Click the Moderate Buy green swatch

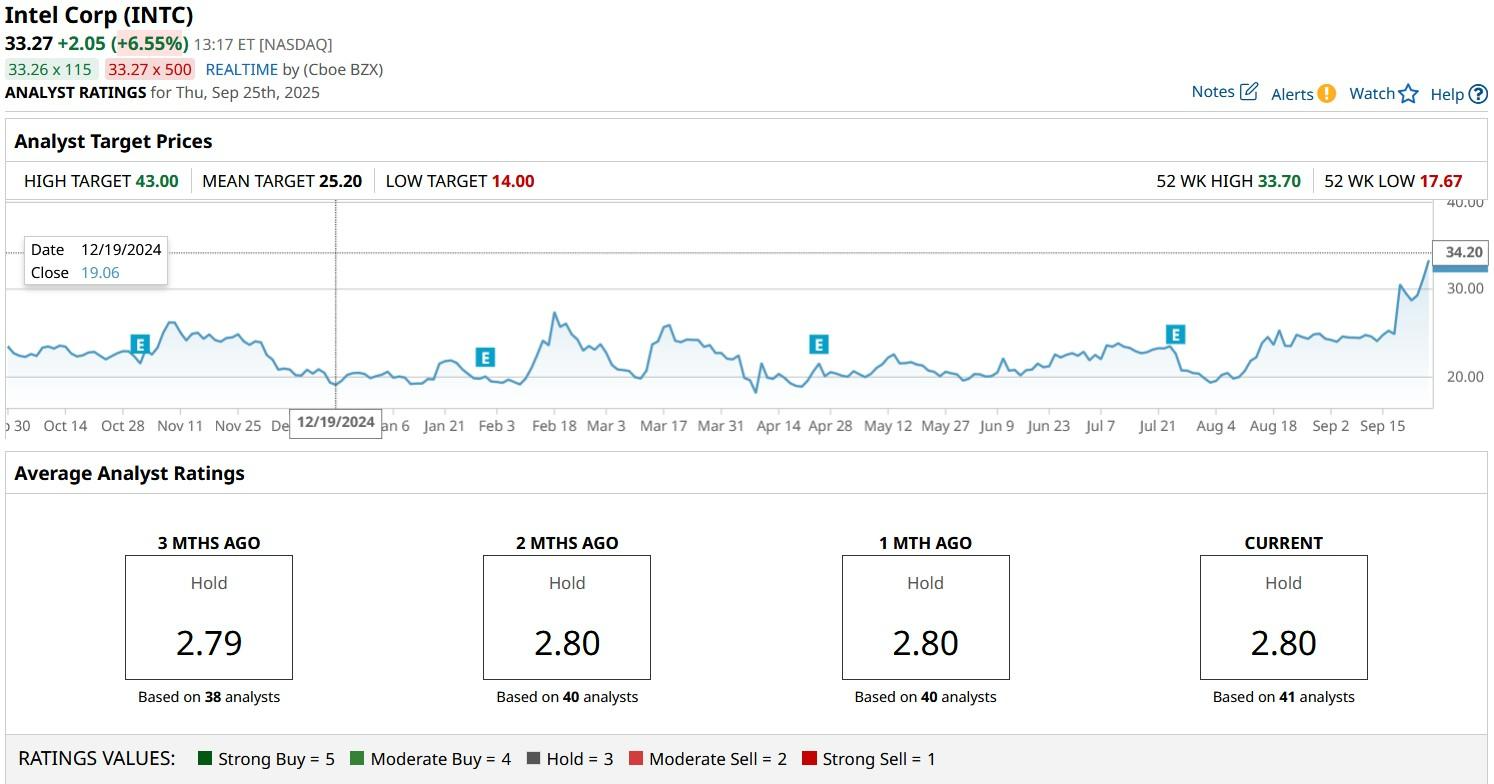(357, 759)
